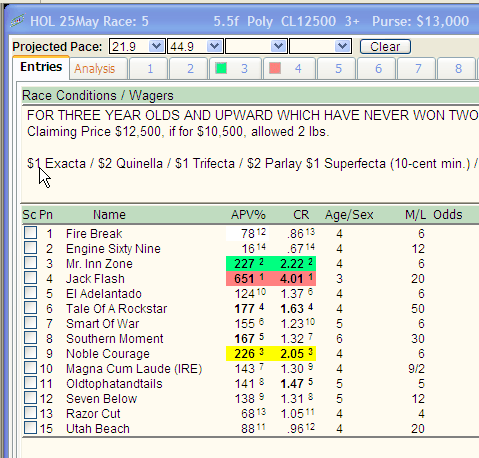Open horse tab 1
479x458 pixels.
coord(150,69)
